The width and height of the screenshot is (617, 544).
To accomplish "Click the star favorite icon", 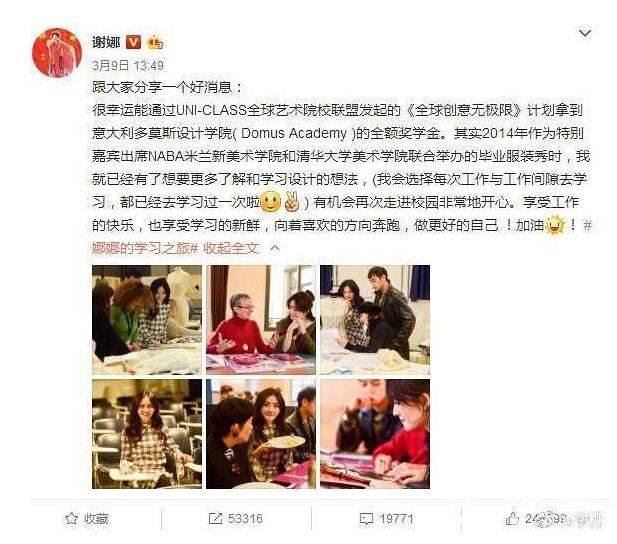I will click(x=71, y=518).
